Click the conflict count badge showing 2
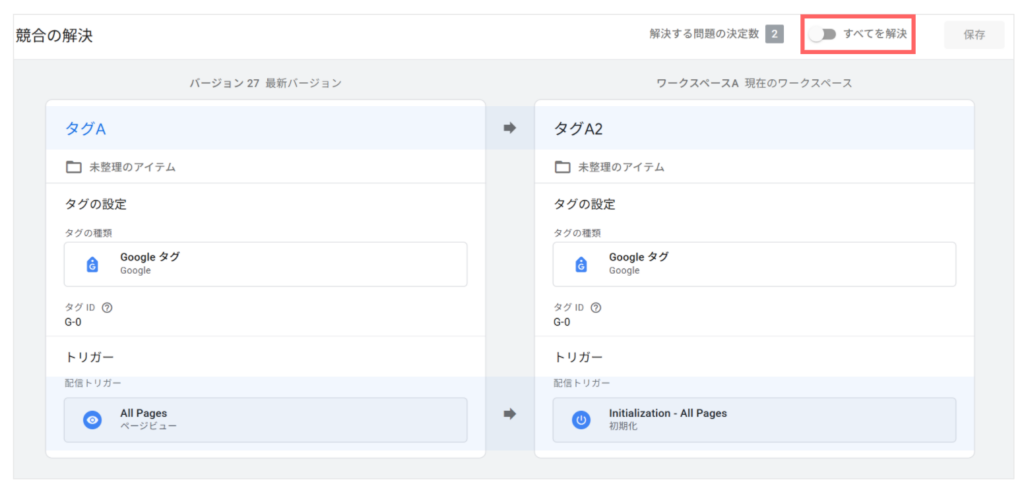The image size is (1024, 490). click(775, 34)
